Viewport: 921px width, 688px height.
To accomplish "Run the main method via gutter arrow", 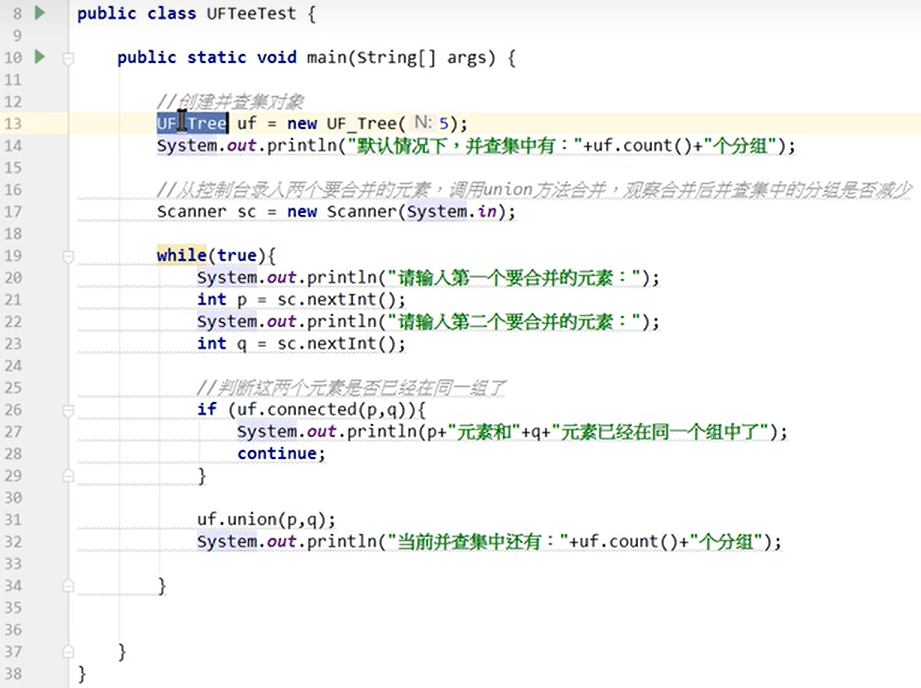I will click(39, 57).
